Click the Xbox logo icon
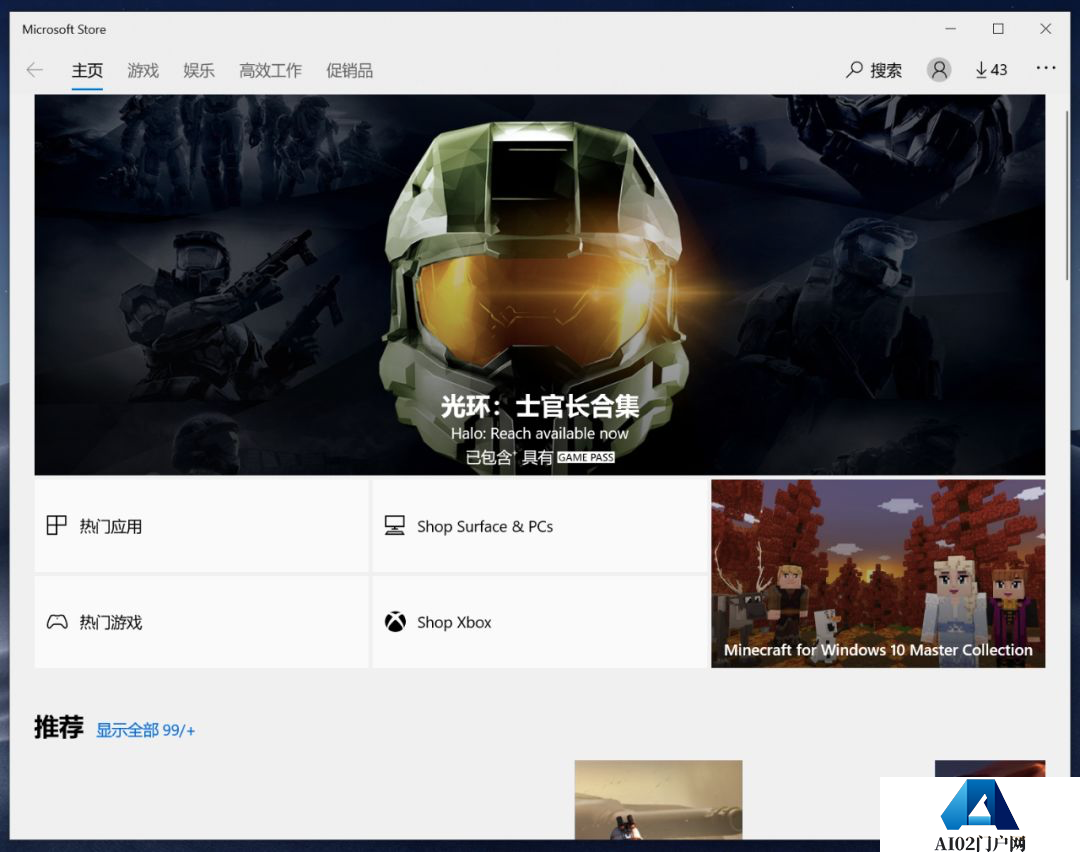 (x=395, y=622)
